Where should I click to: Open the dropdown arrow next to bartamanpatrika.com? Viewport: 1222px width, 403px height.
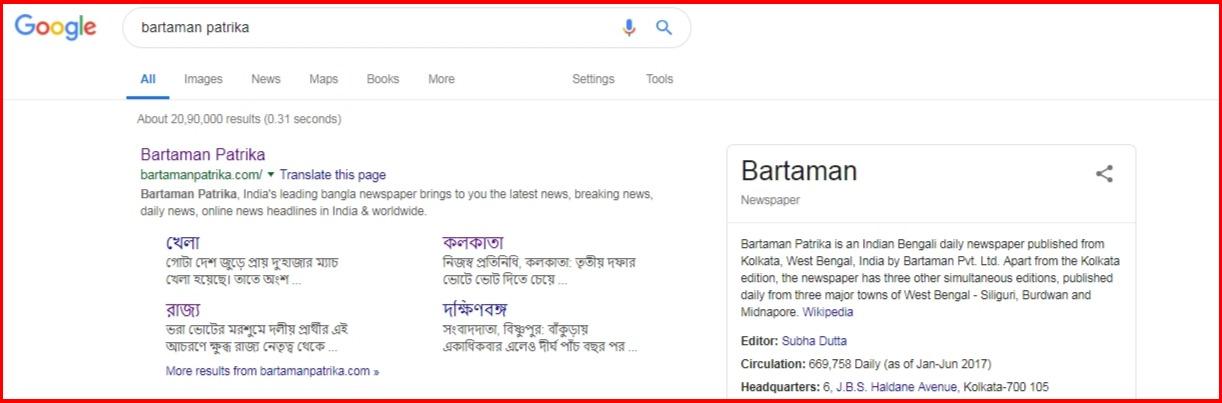[271, 174]
